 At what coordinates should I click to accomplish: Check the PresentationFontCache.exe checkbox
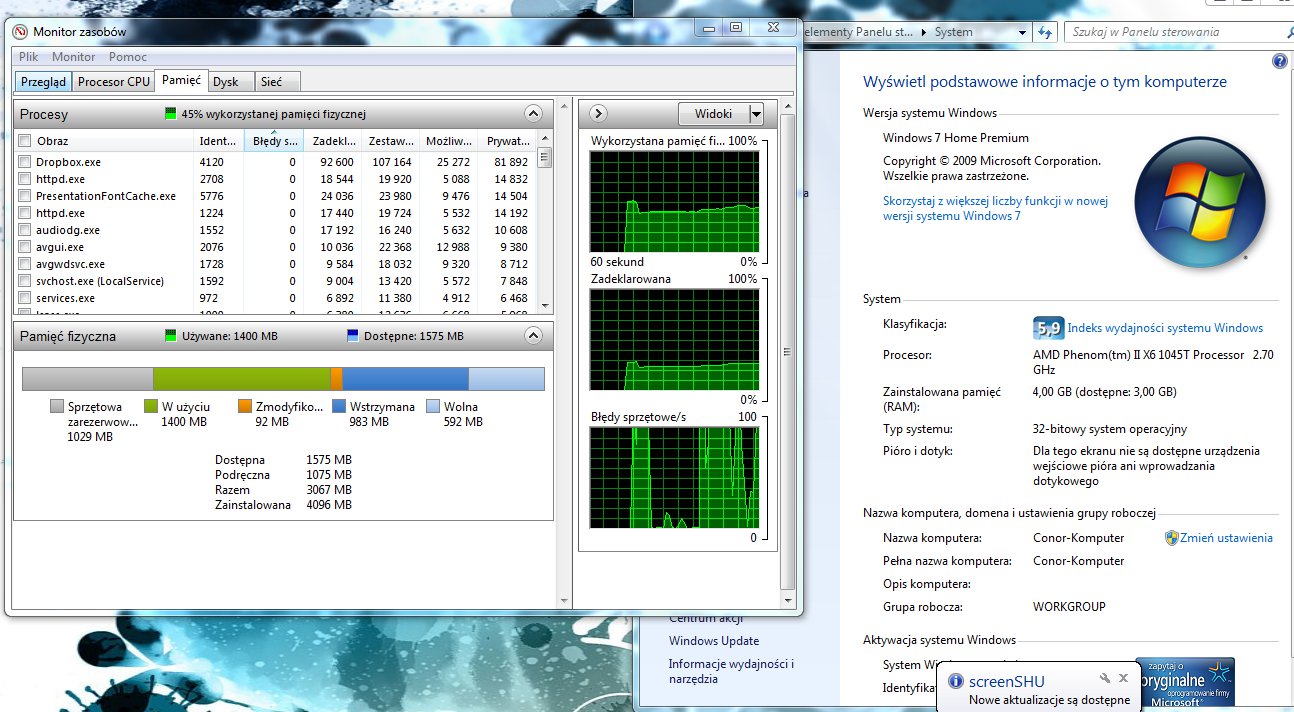pos(25,196)
